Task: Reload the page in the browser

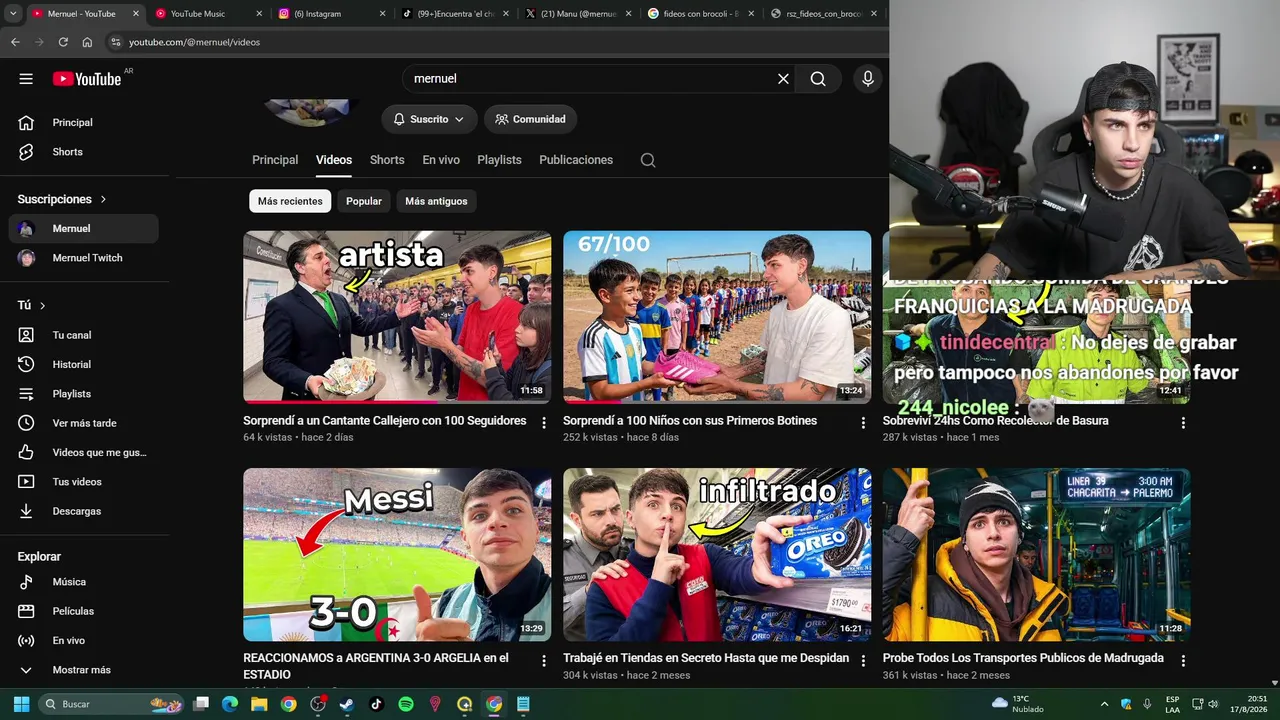Action: (63, 42)
